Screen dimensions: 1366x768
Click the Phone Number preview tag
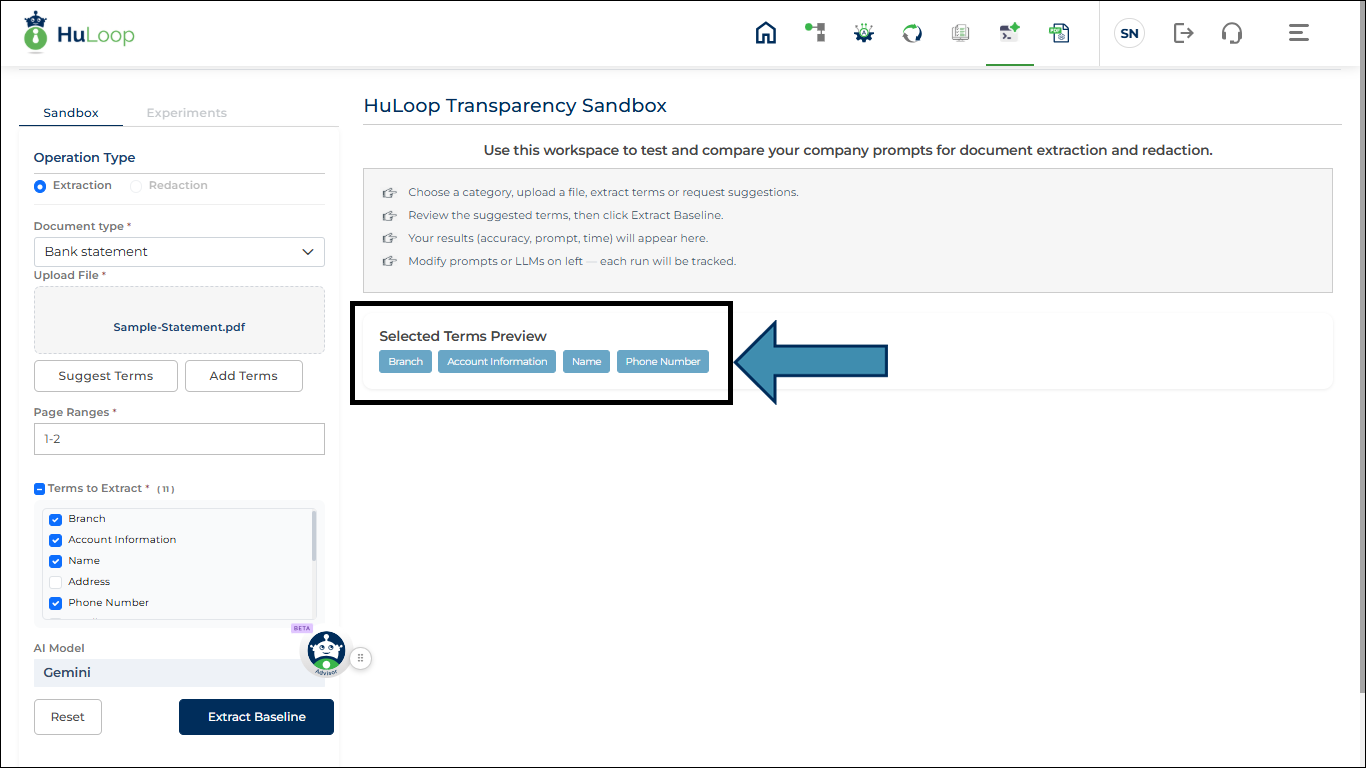[663, 362]
